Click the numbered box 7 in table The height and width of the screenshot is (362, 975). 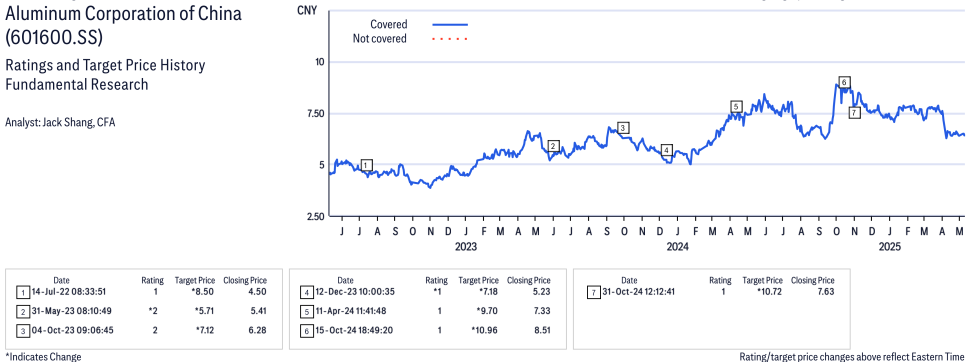pyautogui.click(x=592, y=291)
